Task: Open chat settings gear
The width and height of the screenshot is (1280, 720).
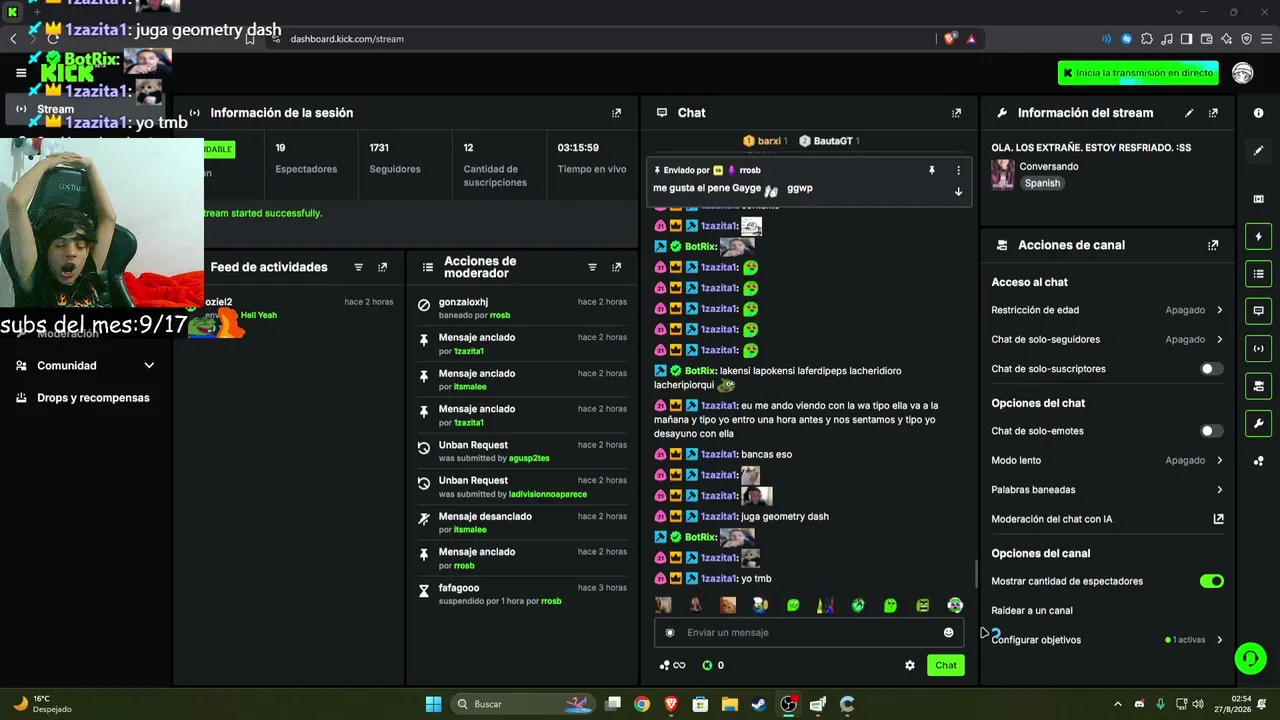Action: point(910,665)
